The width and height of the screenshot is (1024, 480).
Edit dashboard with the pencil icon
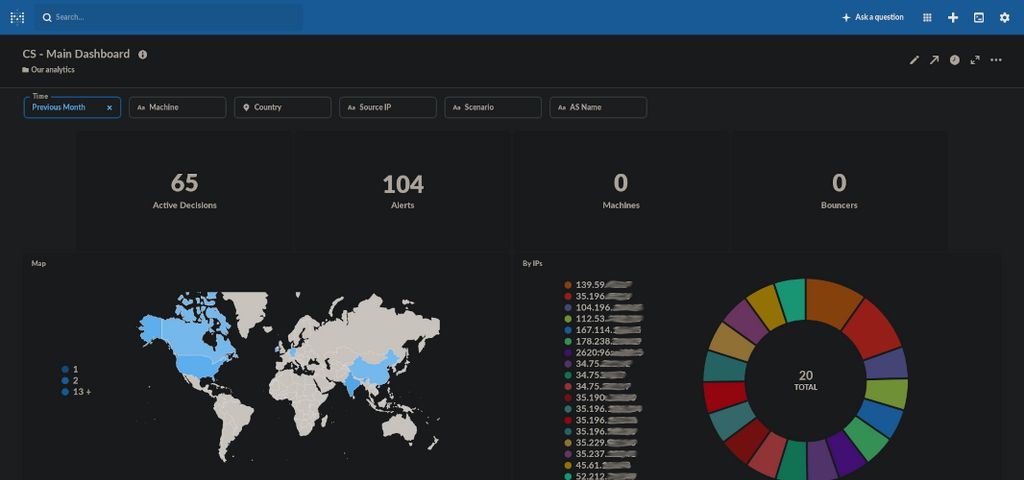coord(914,60)
